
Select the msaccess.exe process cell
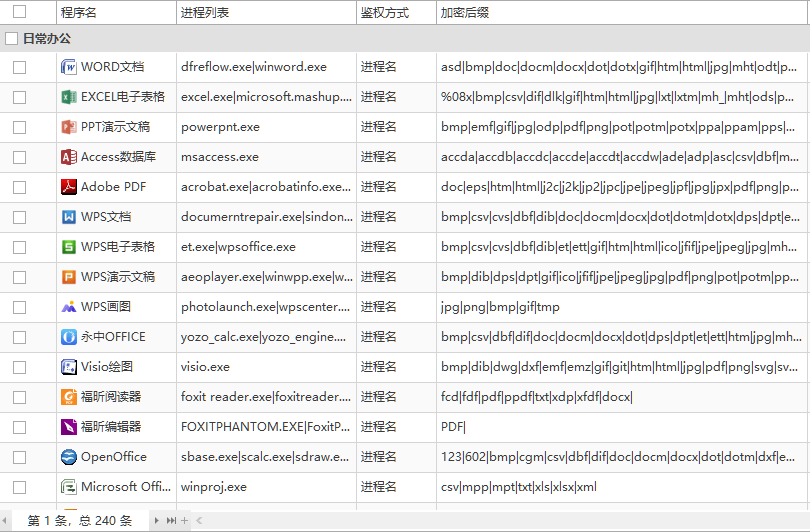coord(266,157)
